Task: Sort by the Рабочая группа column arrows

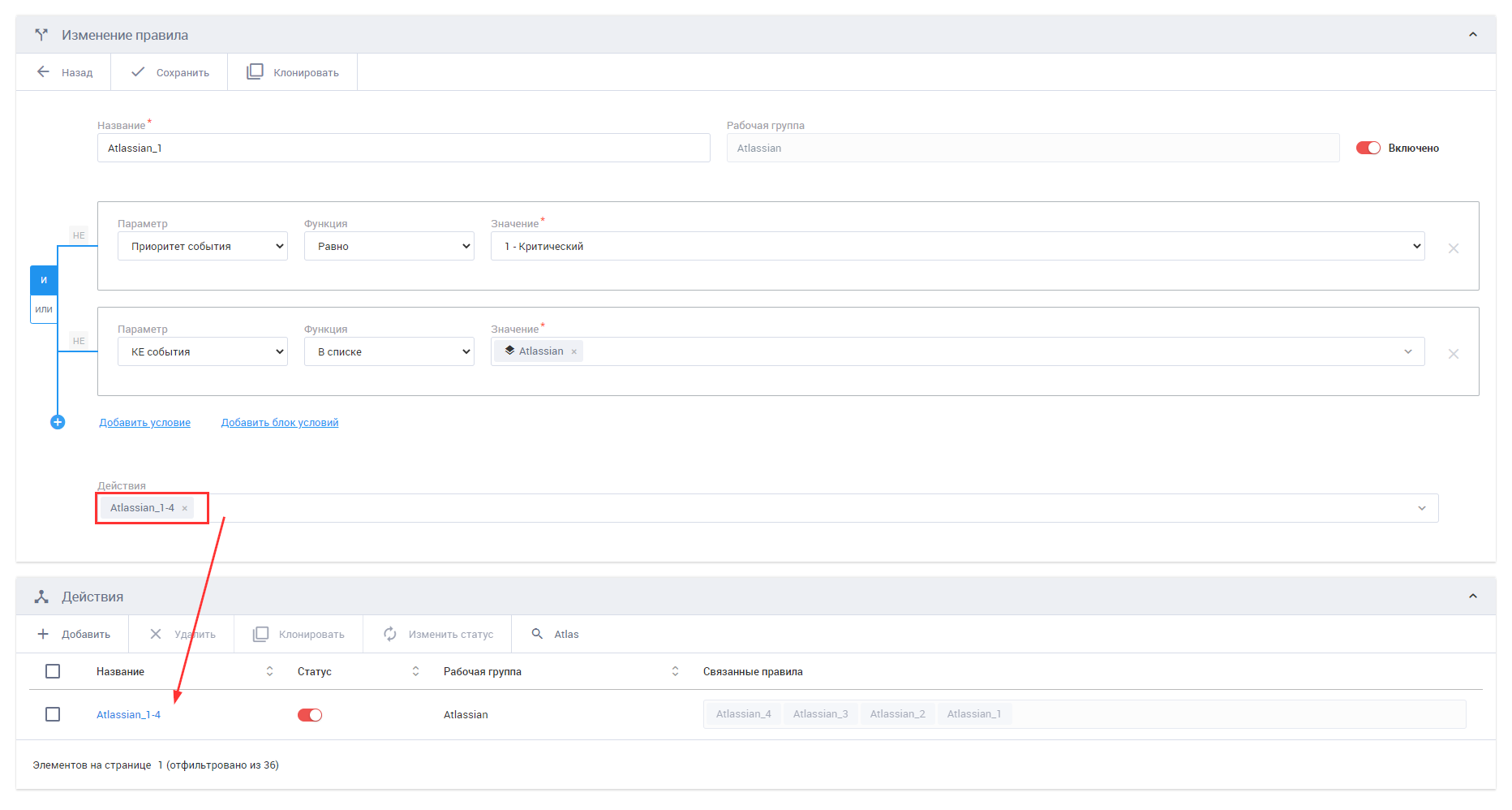Action: pyautogui.click(x=675, y=671)
